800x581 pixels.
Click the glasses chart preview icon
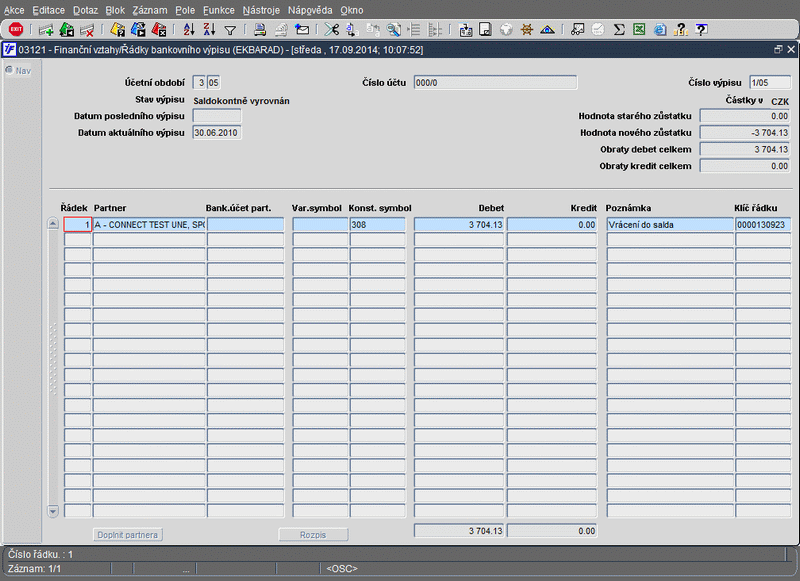tap(578, 30)
